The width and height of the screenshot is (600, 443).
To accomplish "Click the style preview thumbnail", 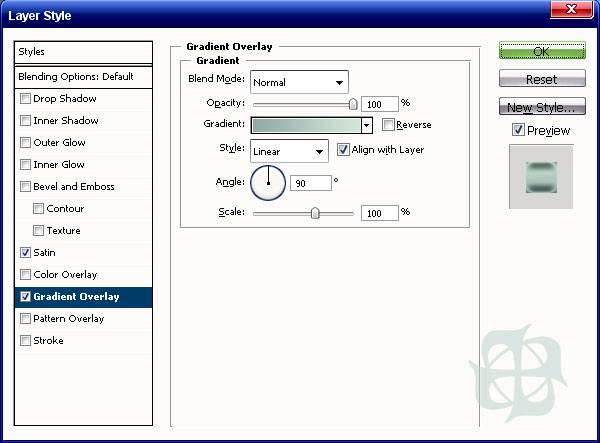I will [541, 177].
